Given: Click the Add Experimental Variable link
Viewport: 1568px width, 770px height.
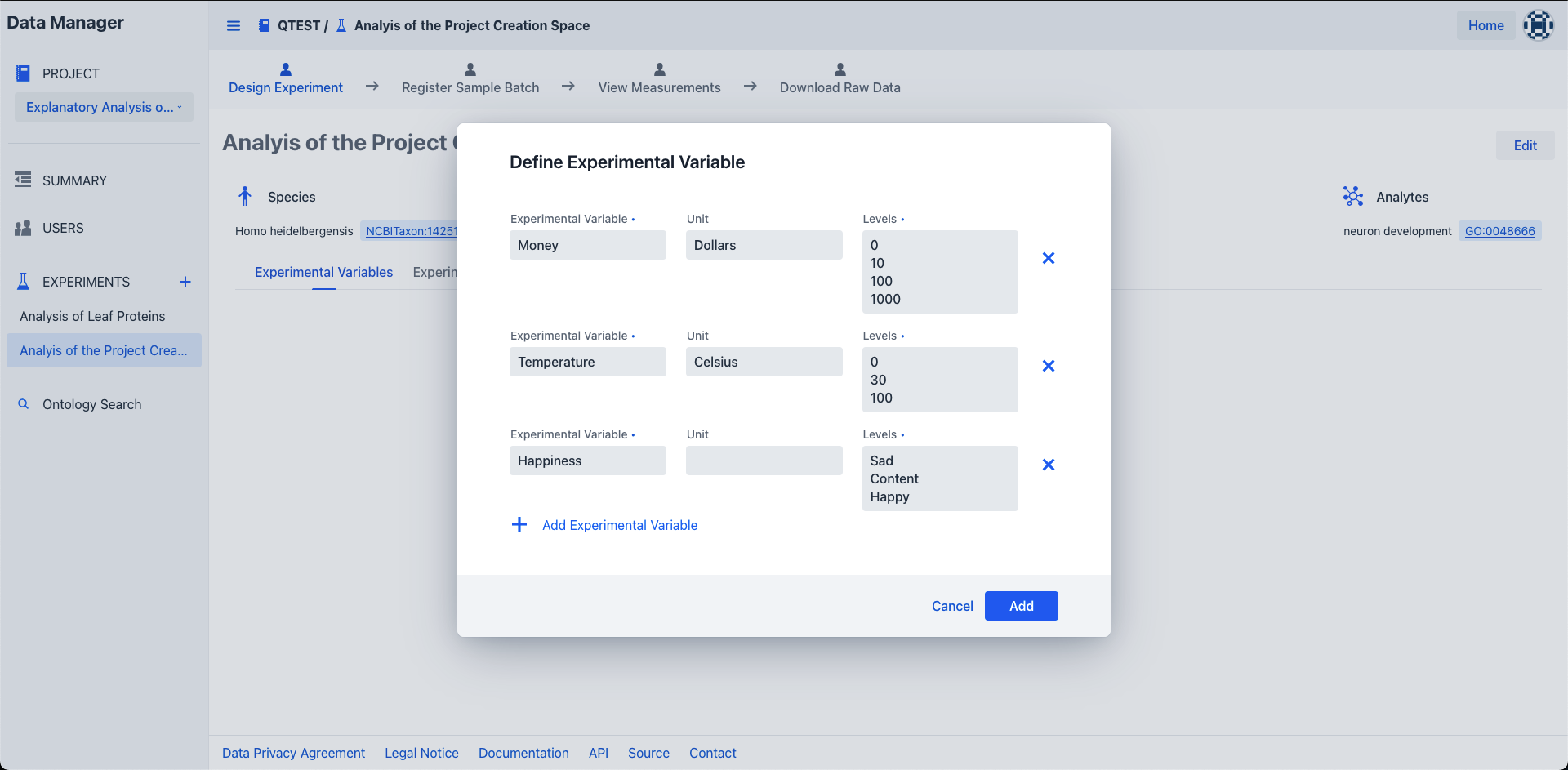Looking at the screenshot, I should pyautogui.click(x=619, y=525).
